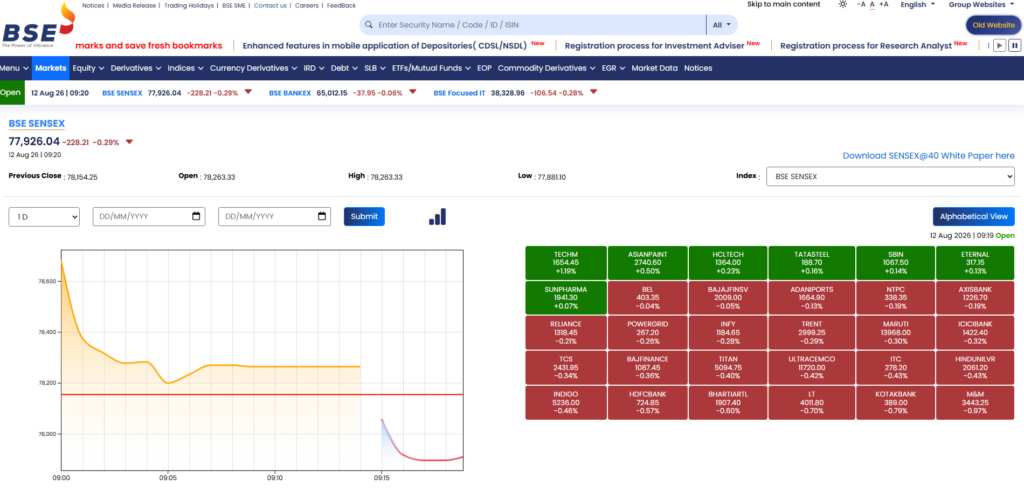Expand the Derivatives menu
The height and width of the screenshot is (492, 1024).
tap(136, 68)
